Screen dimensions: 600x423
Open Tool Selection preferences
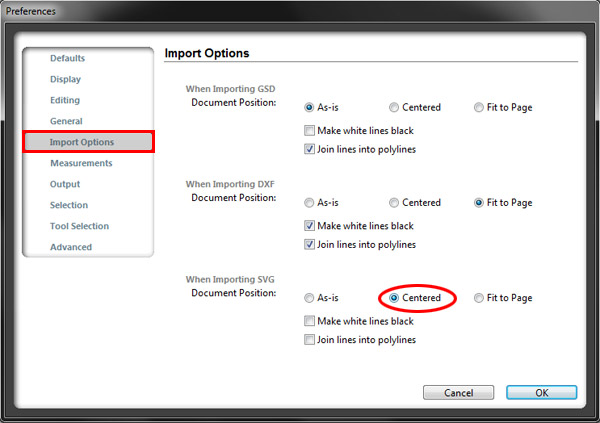(x=80, y=226)
